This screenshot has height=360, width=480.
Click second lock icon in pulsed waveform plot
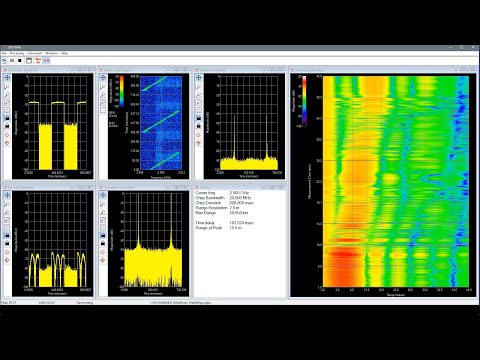pyautogui.click(x=7, y=126)
